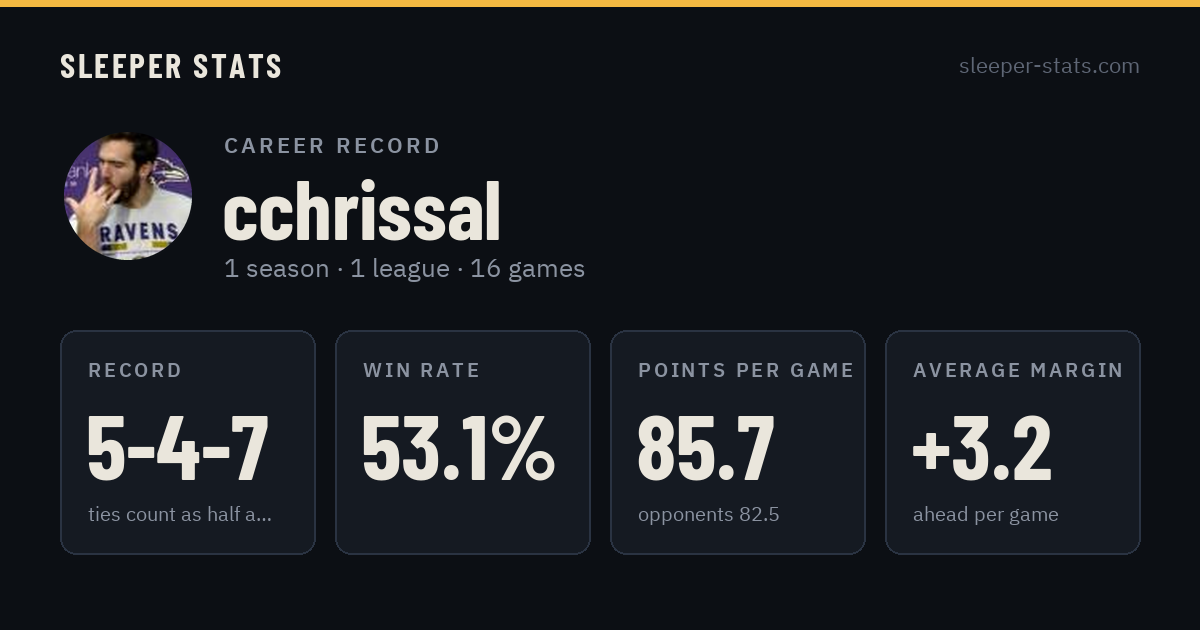Click the season, league, games summary line

pos(404,269)
